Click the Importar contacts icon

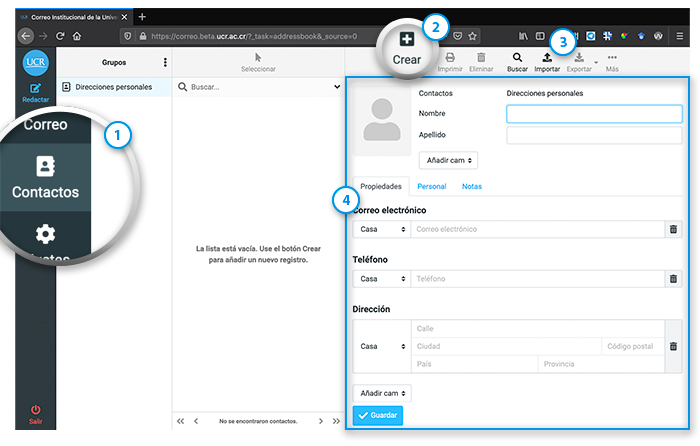coord(547,62)
